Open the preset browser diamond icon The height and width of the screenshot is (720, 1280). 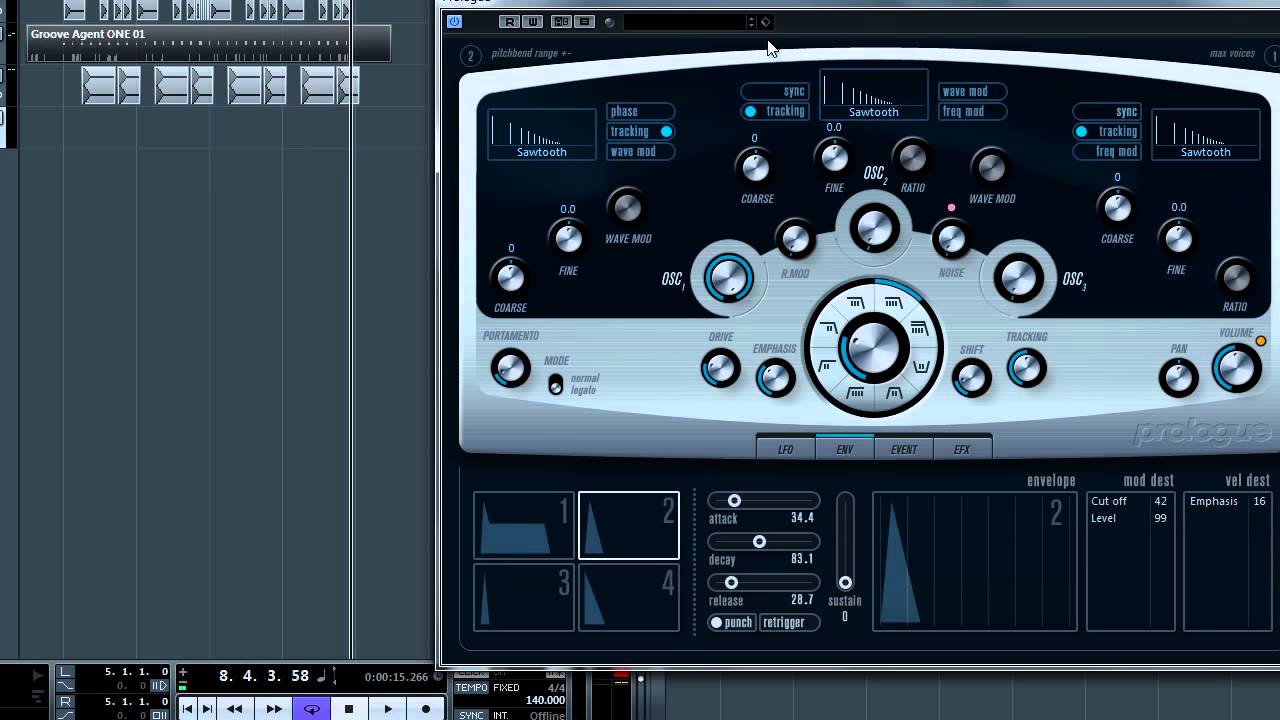pyautogui.click(x=765, y=22)
